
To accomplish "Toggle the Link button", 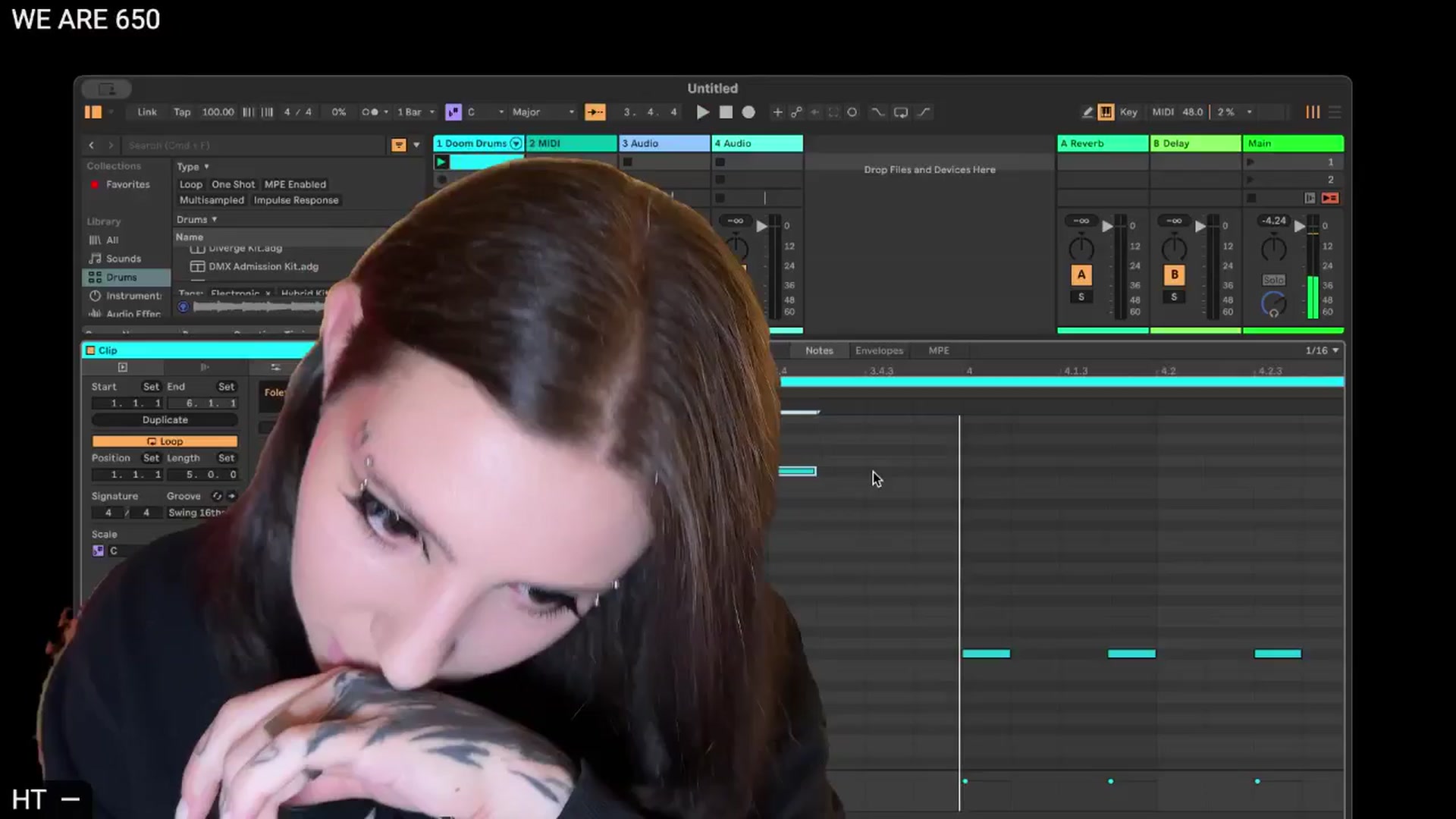I will [x=147, y=112].
